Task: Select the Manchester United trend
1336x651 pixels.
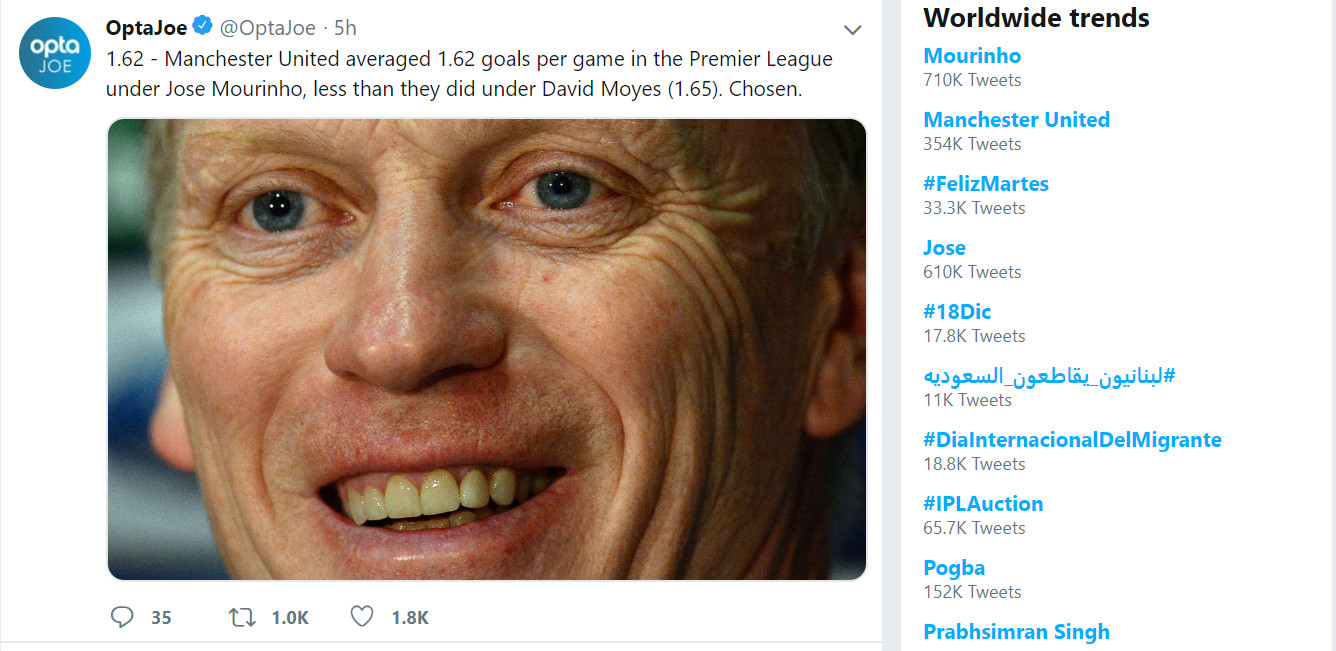Action: click(1016, 120)
